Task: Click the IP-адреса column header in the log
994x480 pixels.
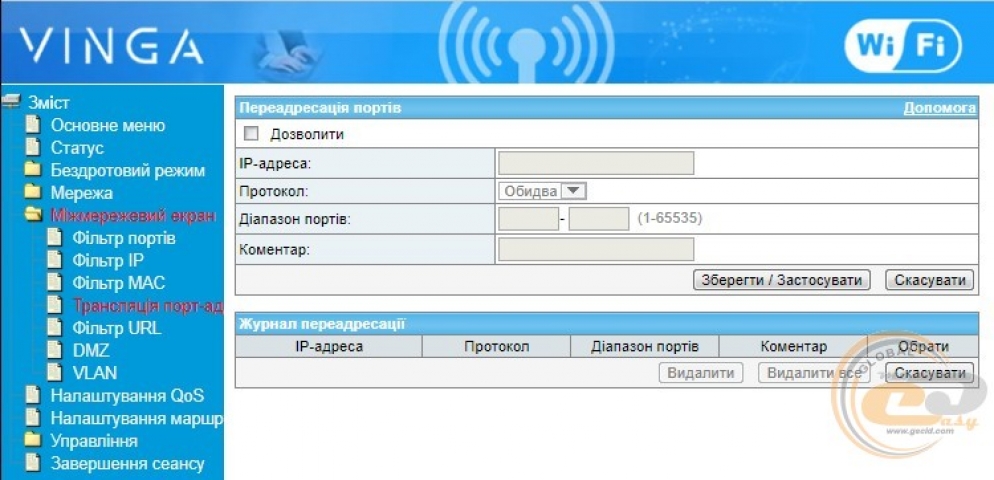Action: point(329,347)
